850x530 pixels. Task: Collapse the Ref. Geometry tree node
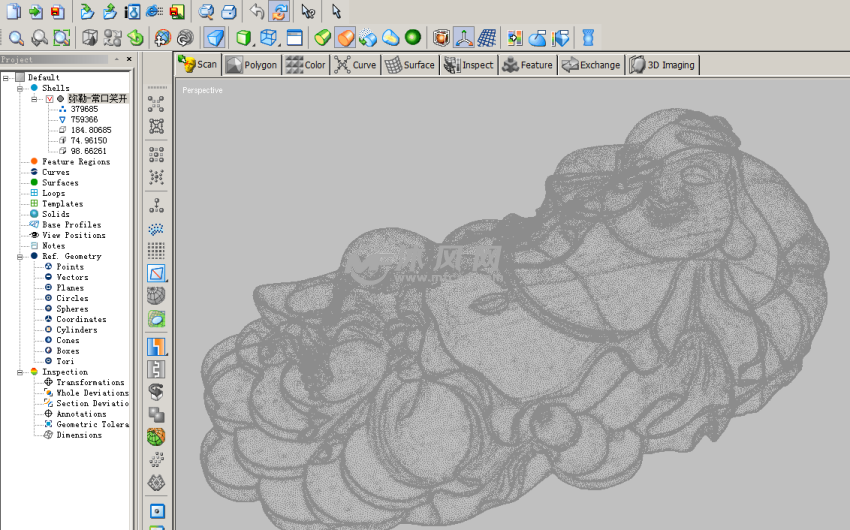20,256
